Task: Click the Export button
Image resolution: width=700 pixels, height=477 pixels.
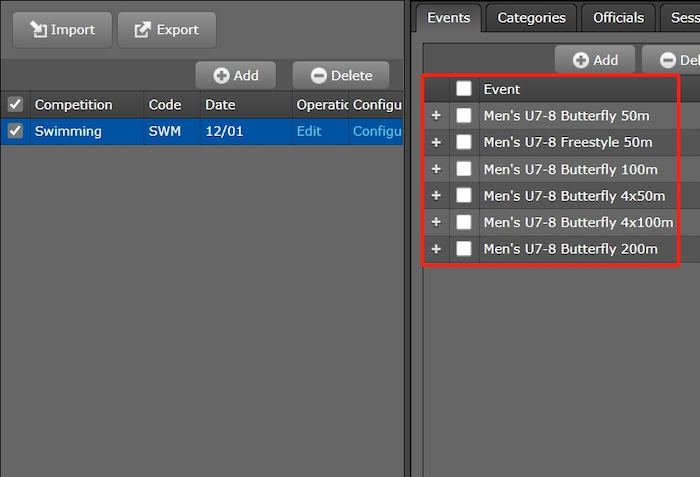Action: tap(167, 30)
